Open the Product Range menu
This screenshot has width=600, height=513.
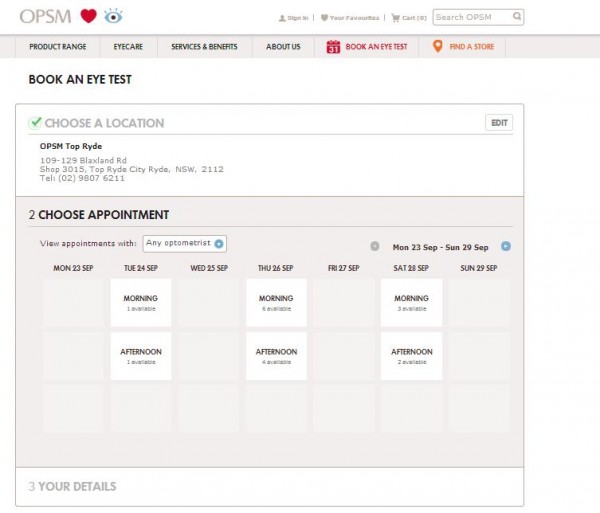pos(58,47)
